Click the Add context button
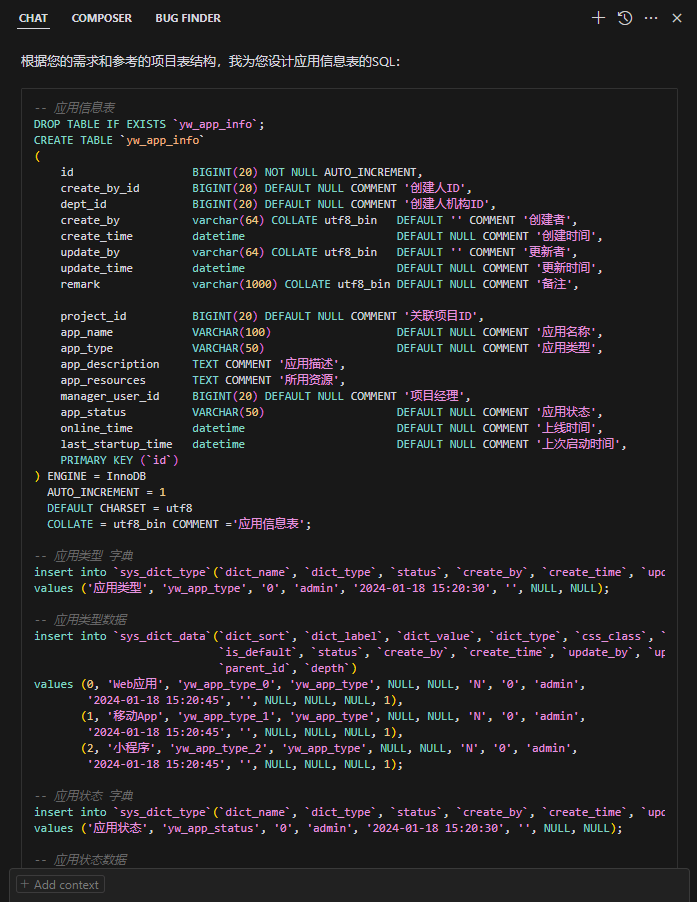This screenshot has width=697, height=902. 59,884
